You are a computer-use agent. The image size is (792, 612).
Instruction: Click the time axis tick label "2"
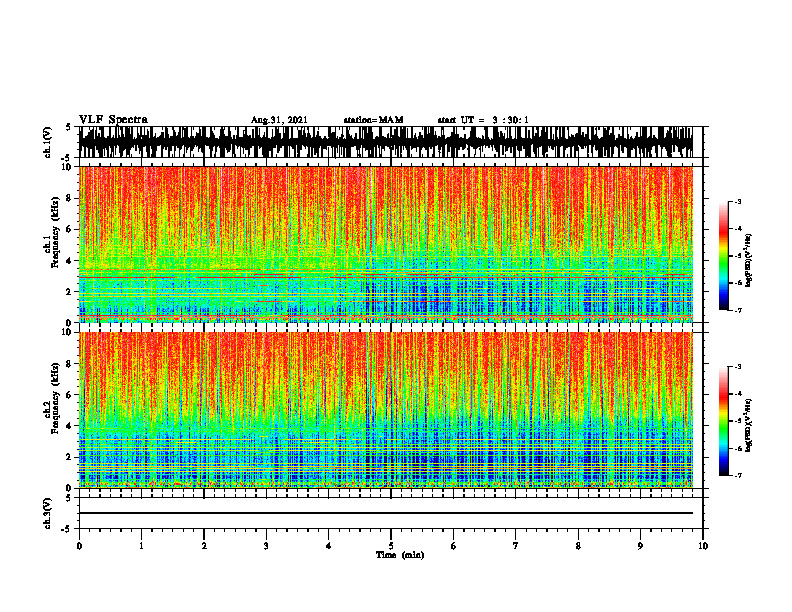[204, 546]
